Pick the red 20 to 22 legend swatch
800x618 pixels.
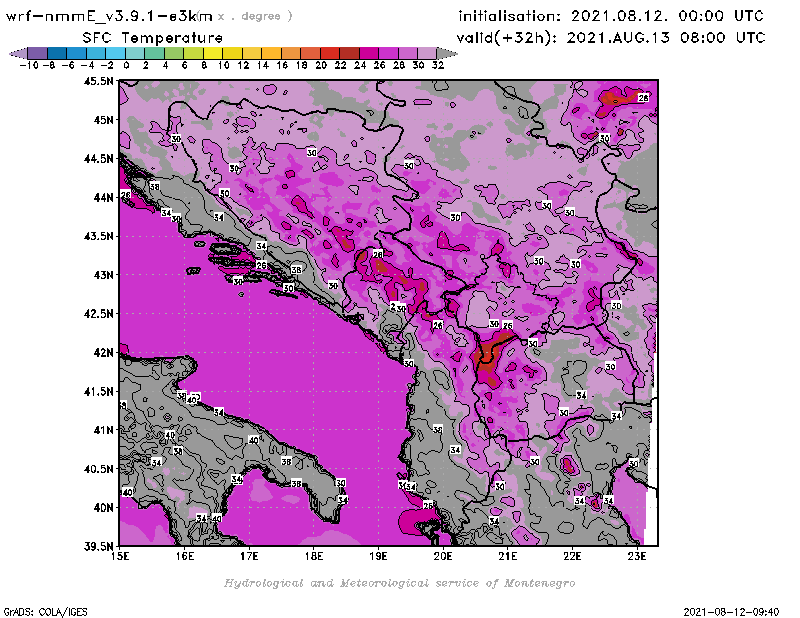pos(330,53)
